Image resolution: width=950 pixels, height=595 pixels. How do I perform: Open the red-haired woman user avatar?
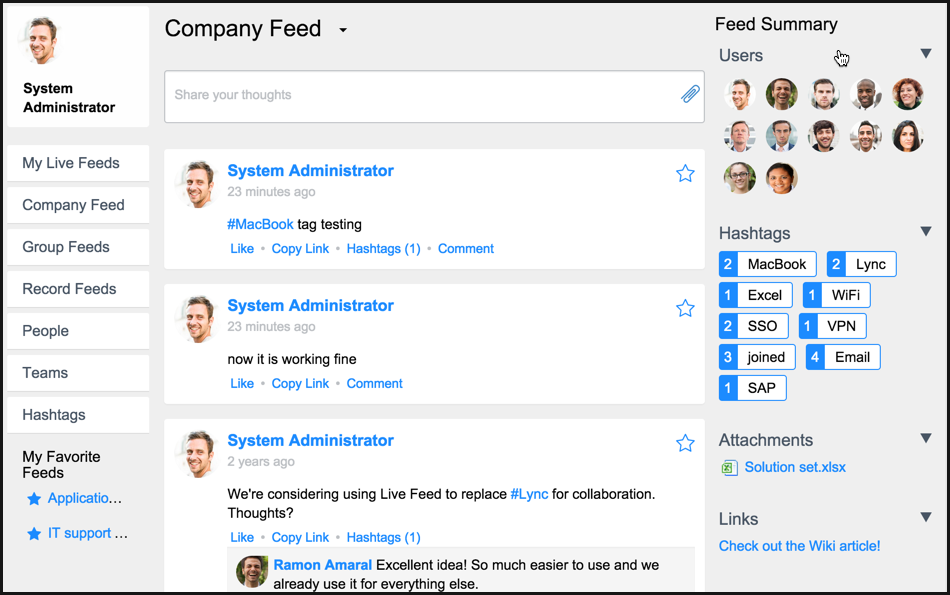tap(907, 94)
